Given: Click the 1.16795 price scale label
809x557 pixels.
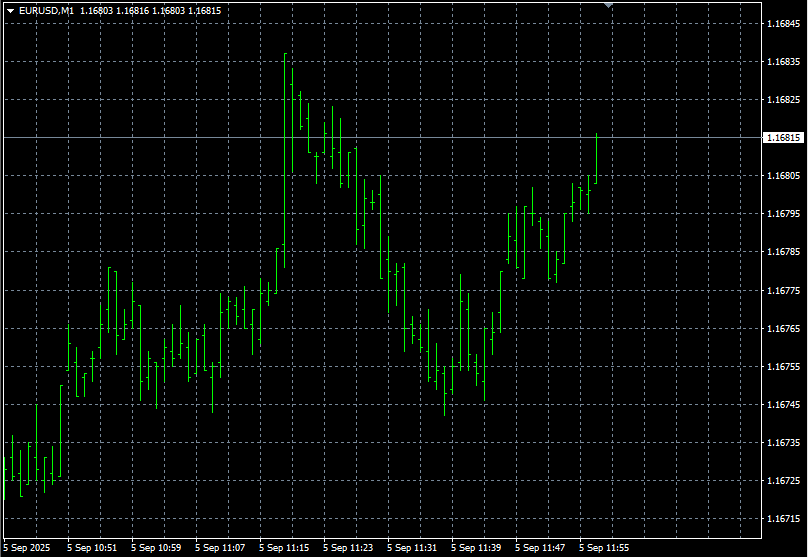Looking at the screenshot, I should [x=783, y=214].
